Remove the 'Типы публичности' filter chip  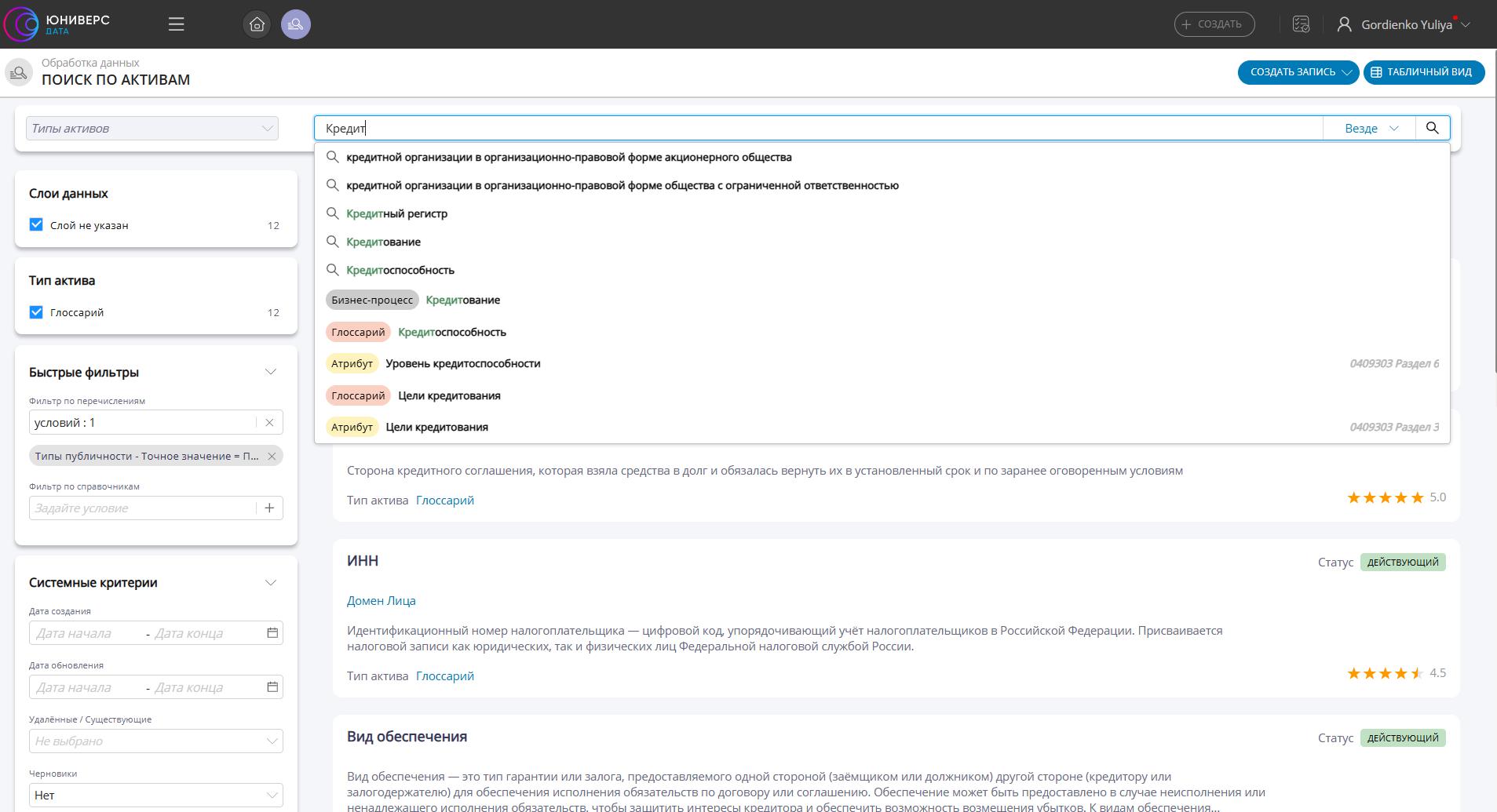(272, 457)
